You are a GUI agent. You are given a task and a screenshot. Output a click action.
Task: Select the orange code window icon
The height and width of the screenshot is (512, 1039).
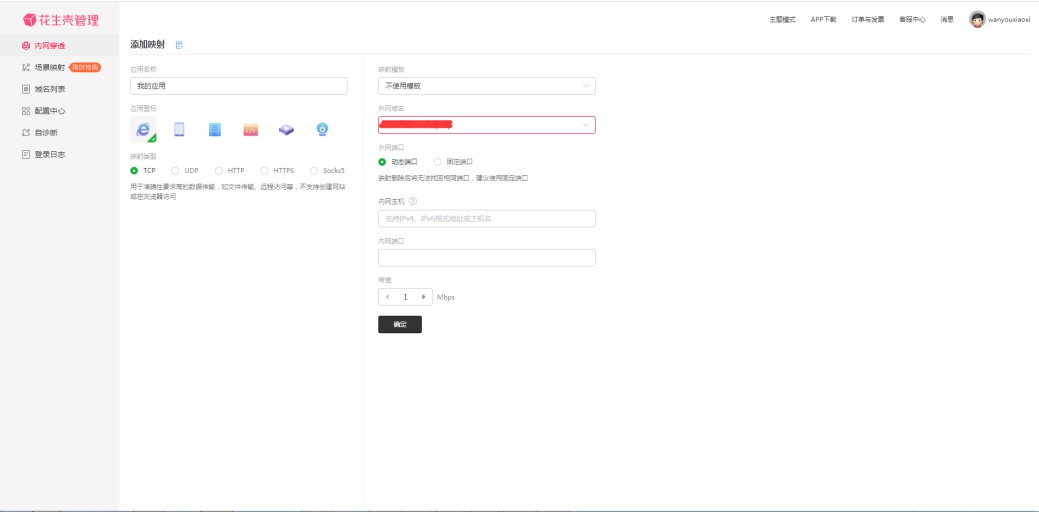pos(251,129)
